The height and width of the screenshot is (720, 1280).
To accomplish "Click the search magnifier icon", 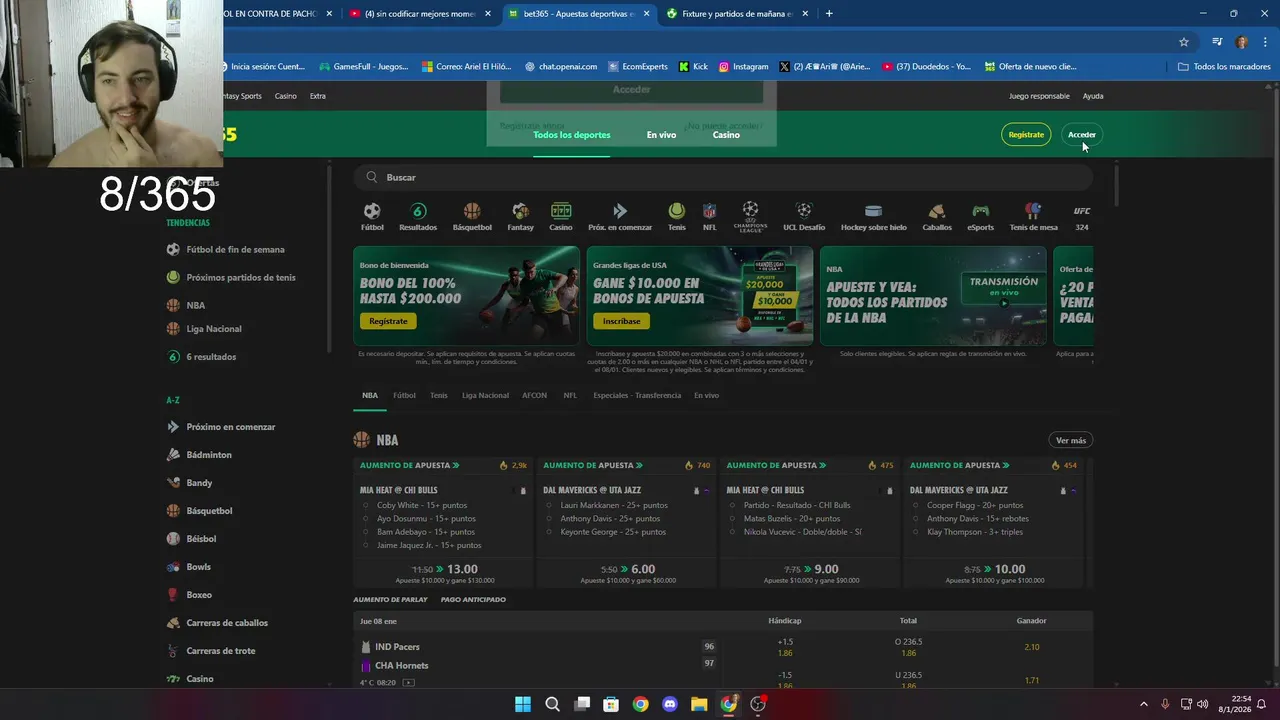I will tap(372, 177).
